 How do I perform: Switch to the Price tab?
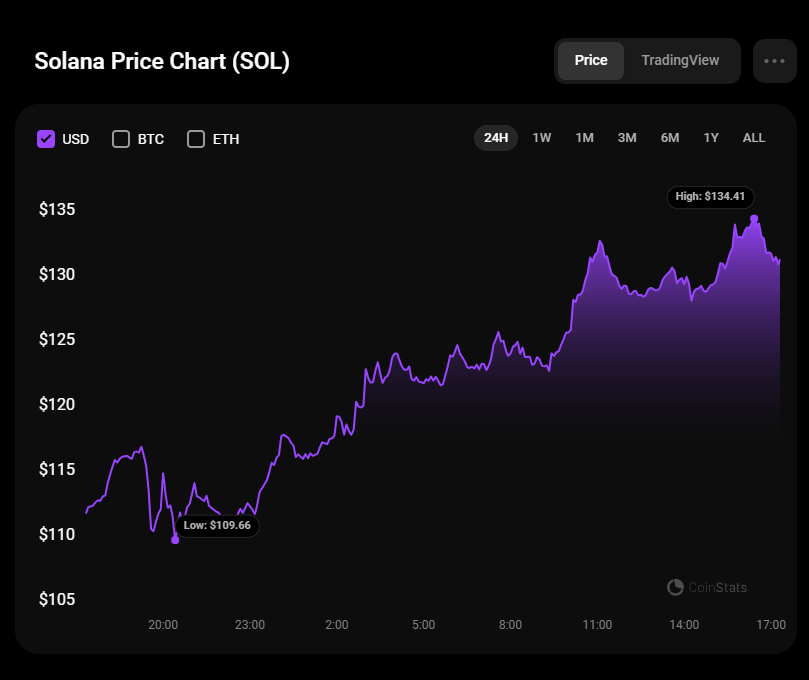tap(591, 61)
